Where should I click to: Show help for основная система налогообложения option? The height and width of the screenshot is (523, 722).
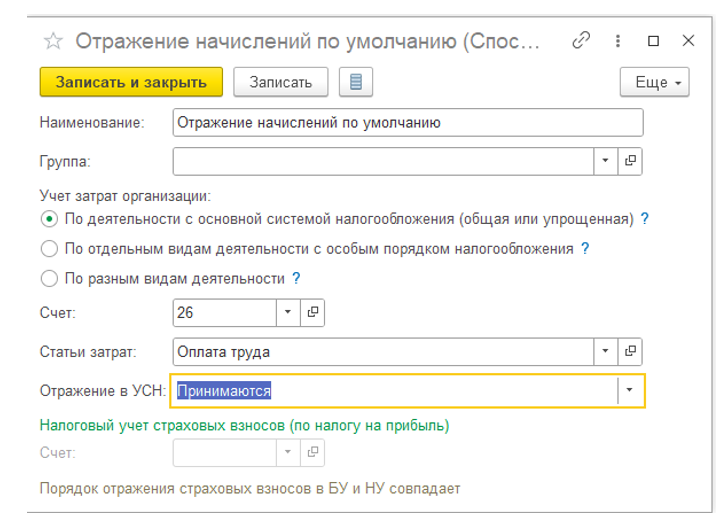[645, 219]
